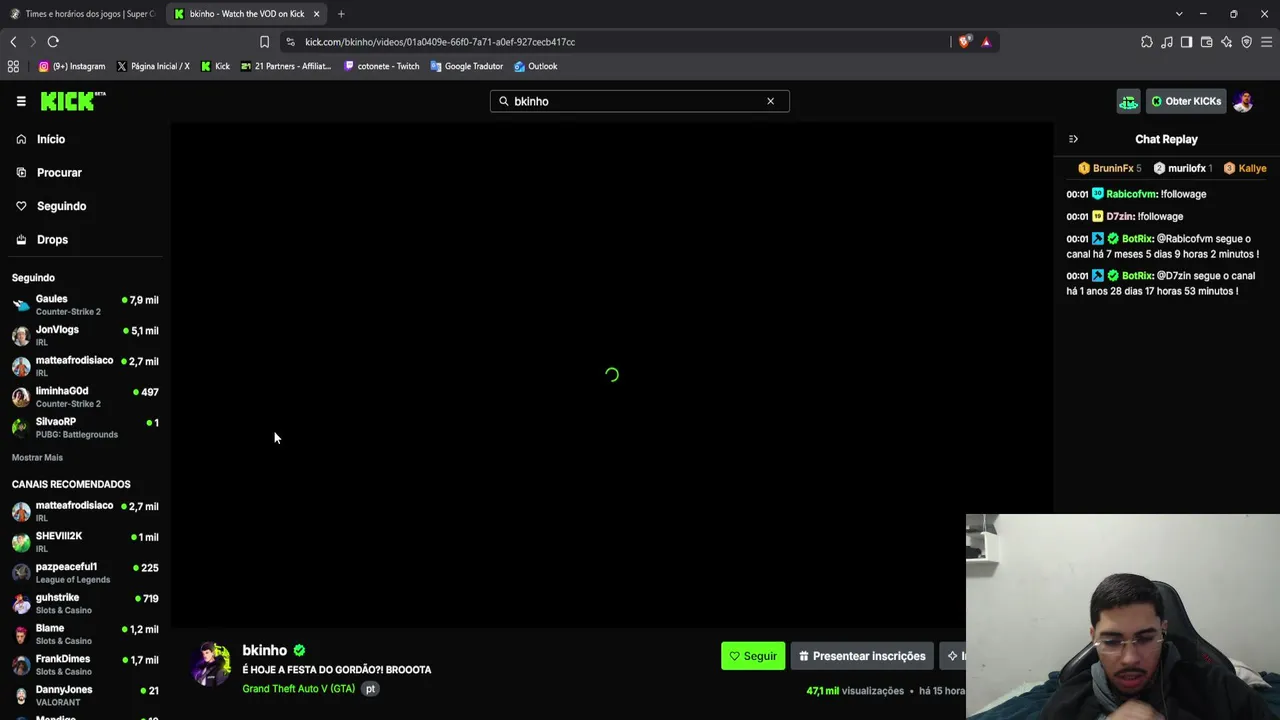Open the Kick sidebar hamburger menu
The height and width of the screenshot is (720, 1280).
coord(21,101)
